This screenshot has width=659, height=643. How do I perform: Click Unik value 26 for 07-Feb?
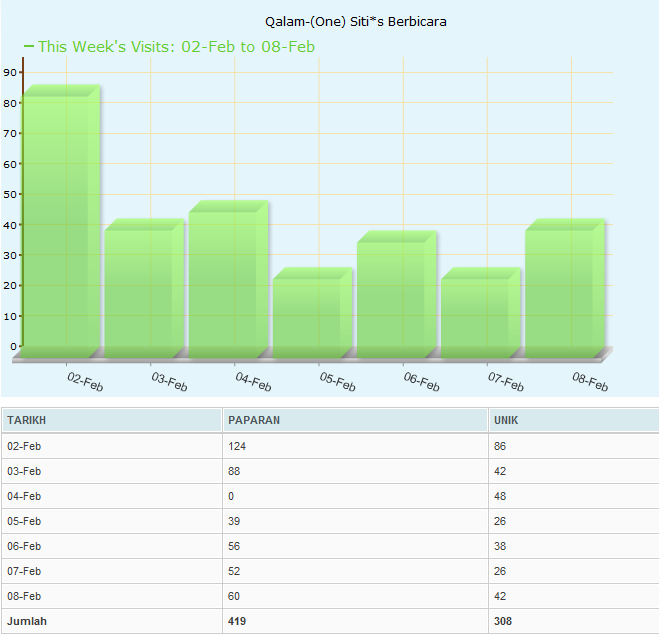pos(500,571)
